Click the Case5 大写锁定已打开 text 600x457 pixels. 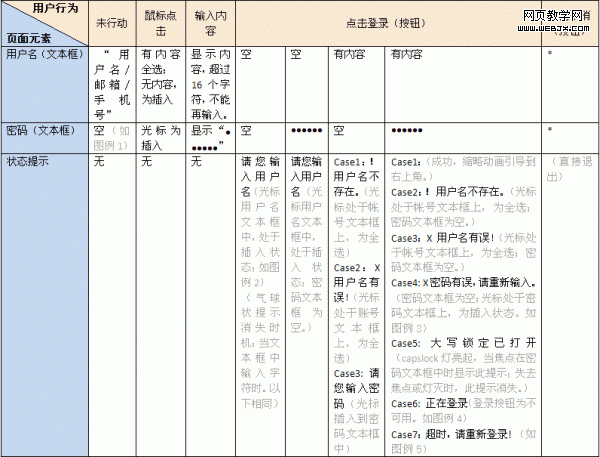point(467,341)
